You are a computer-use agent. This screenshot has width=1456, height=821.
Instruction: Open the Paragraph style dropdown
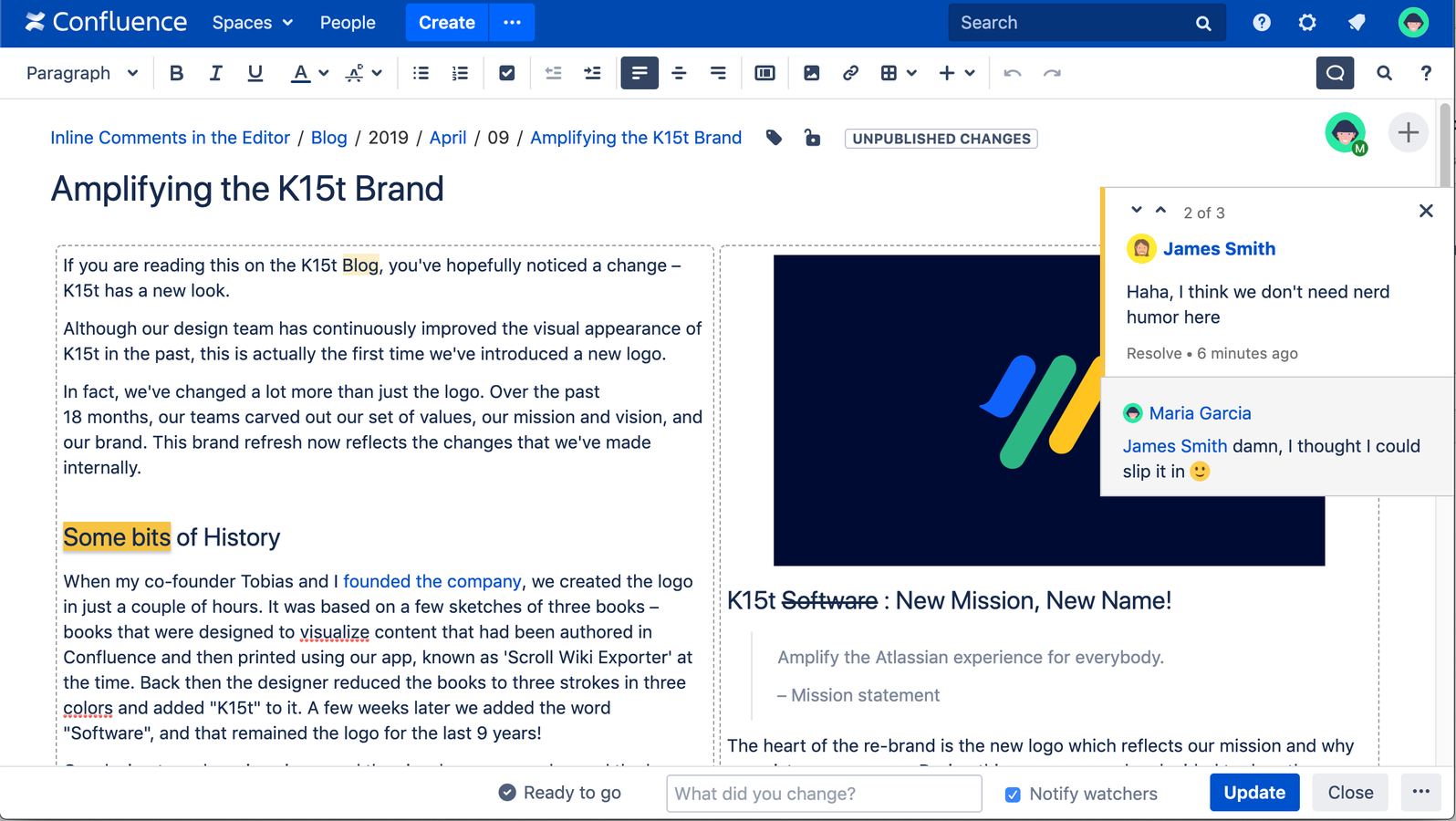[x=82, y=73]
